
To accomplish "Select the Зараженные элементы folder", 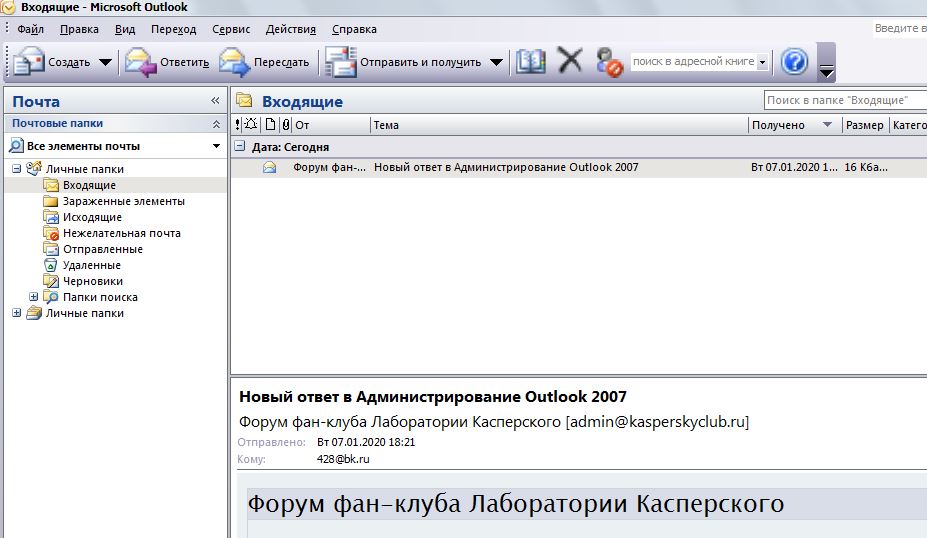I will point(124,201).
